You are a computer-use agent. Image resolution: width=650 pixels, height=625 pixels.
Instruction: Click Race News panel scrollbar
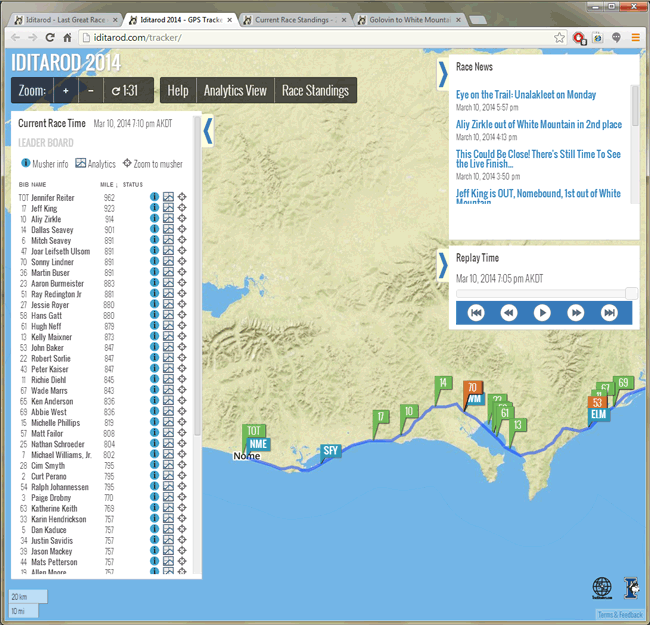(x=635, y=107)
